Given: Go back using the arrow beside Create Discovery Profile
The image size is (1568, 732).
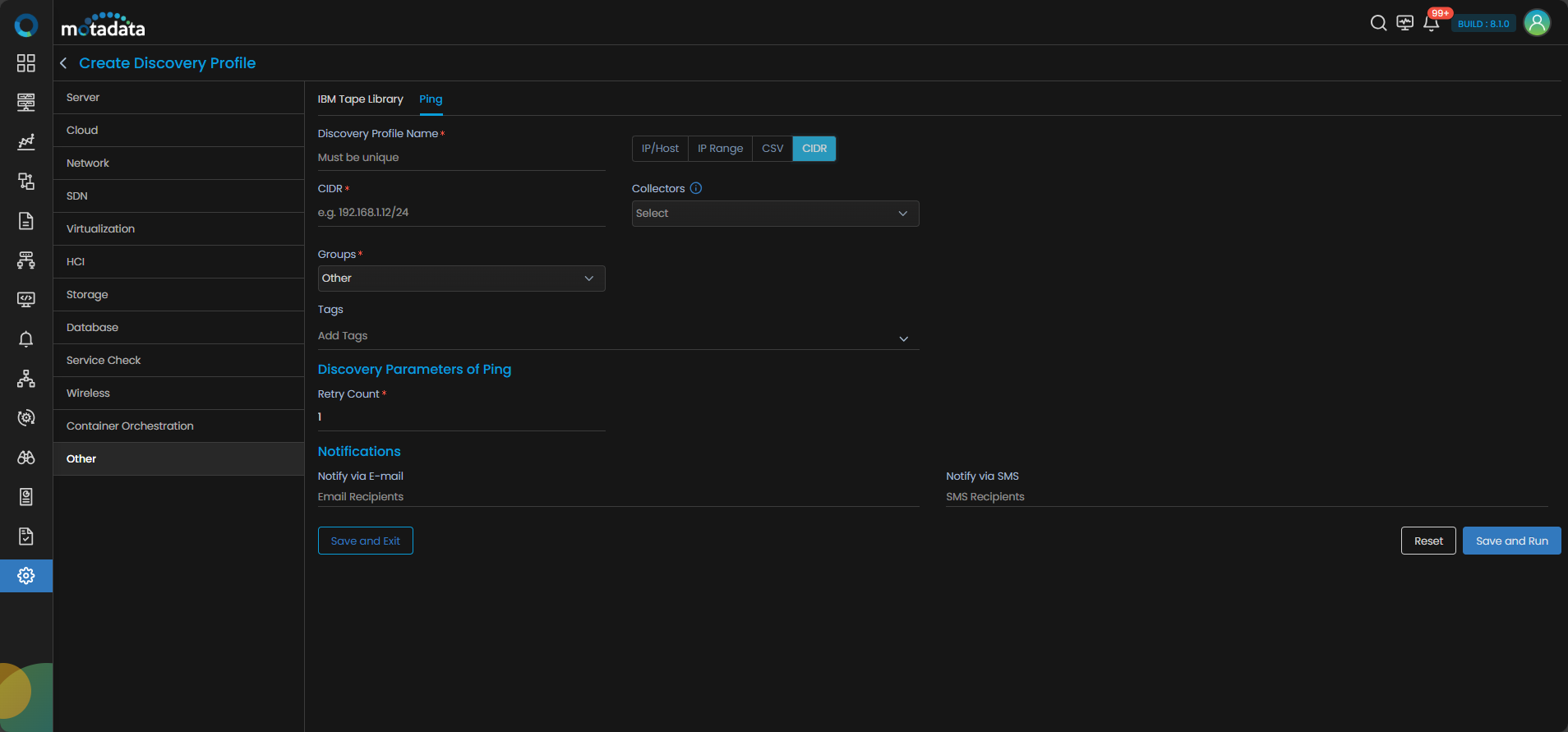Looking at the screenshot, I should (x=63, y=63).
